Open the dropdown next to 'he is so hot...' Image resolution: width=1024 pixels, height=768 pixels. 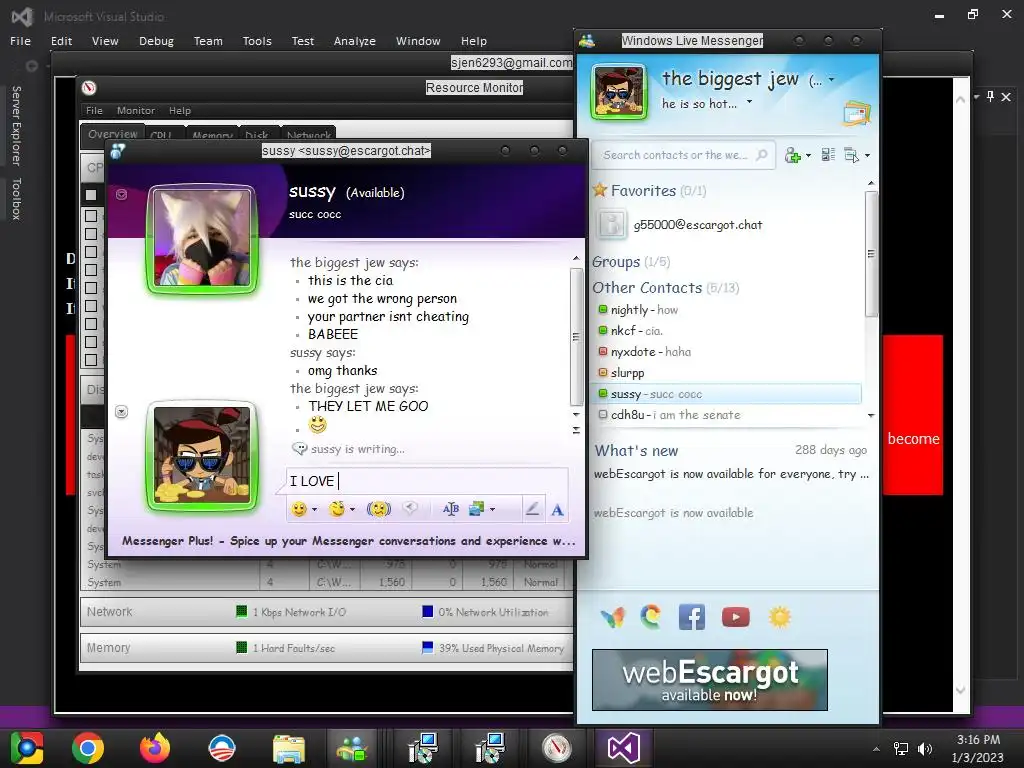tap(750, 102)
